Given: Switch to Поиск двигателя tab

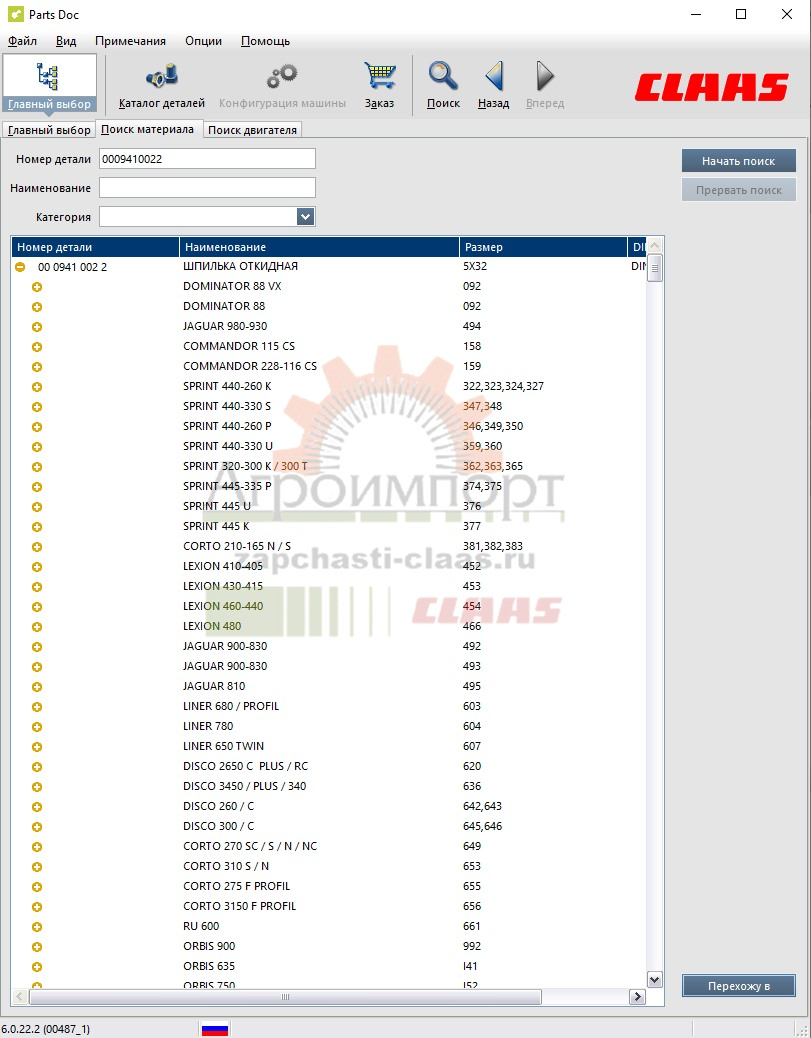Looking at the screenshot, I should click(x=252, y=130).
